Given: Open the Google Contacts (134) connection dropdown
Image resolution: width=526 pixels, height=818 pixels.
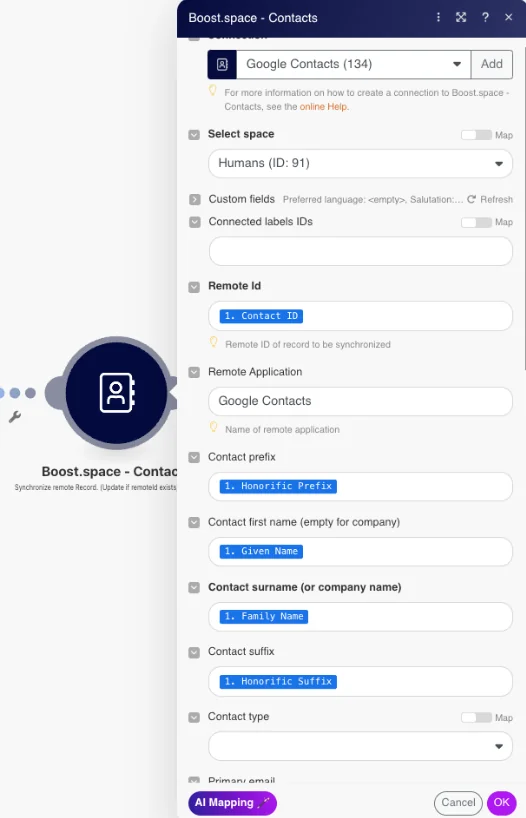Looking at the screenshot, I should [353, 64].
